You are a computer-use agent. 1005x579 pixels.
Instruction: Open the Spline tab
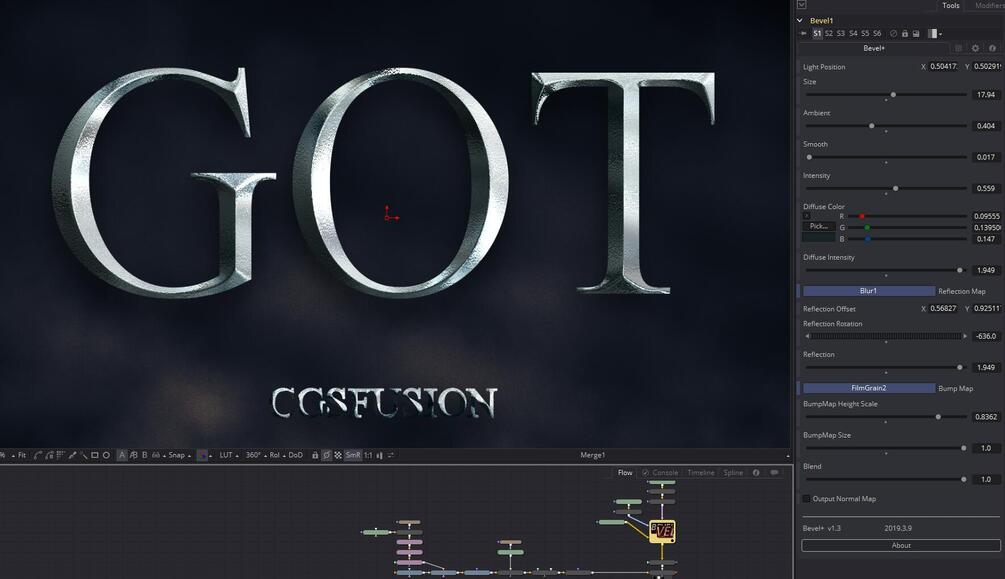733,473
